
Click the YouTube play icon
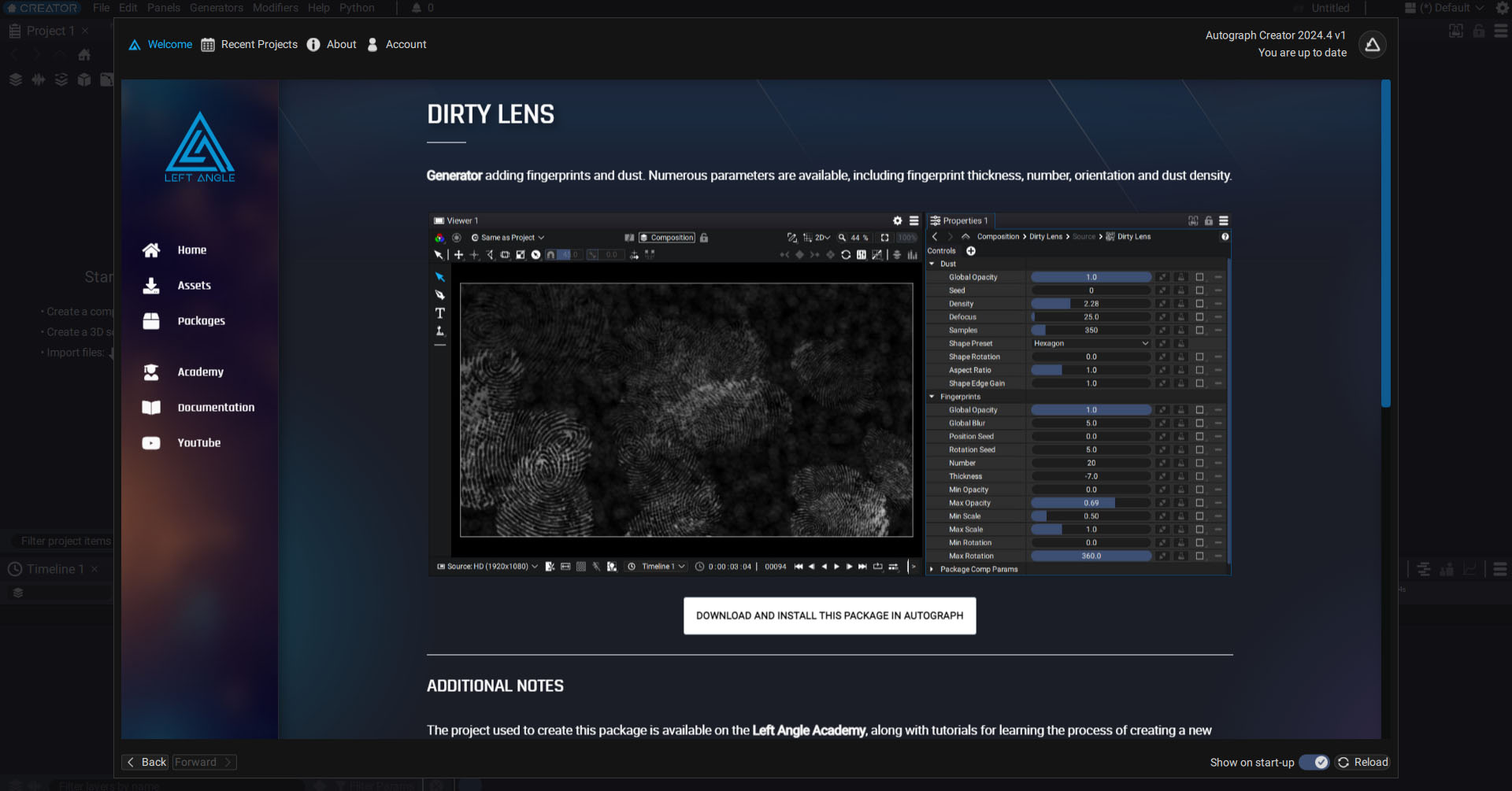pyautogui.click(x=151, y=443)
